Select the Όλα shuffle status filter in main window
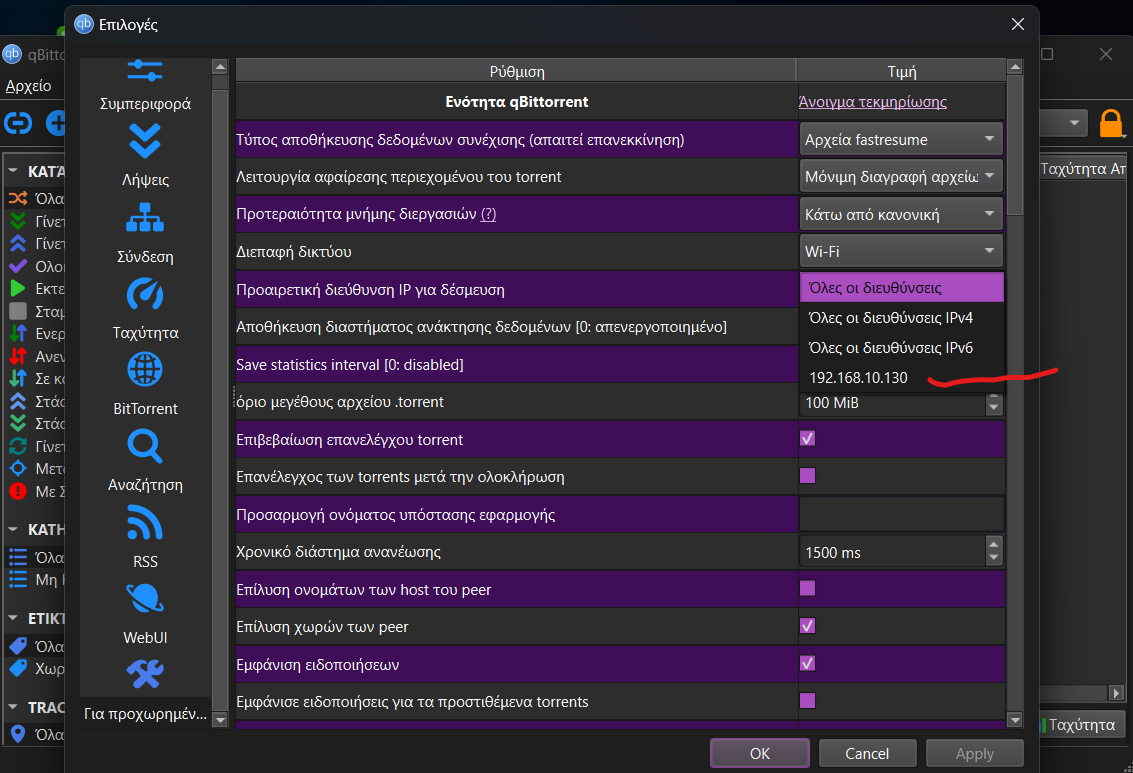1133x773 pixels. tap(36, 199)
